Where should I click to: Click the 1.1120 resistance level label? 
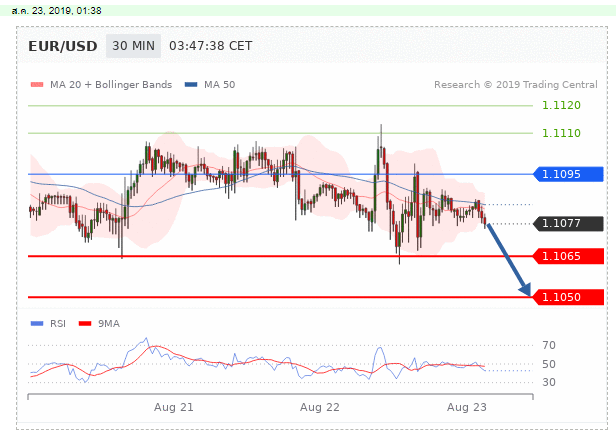pyautogui.click(x=561, y=105)
